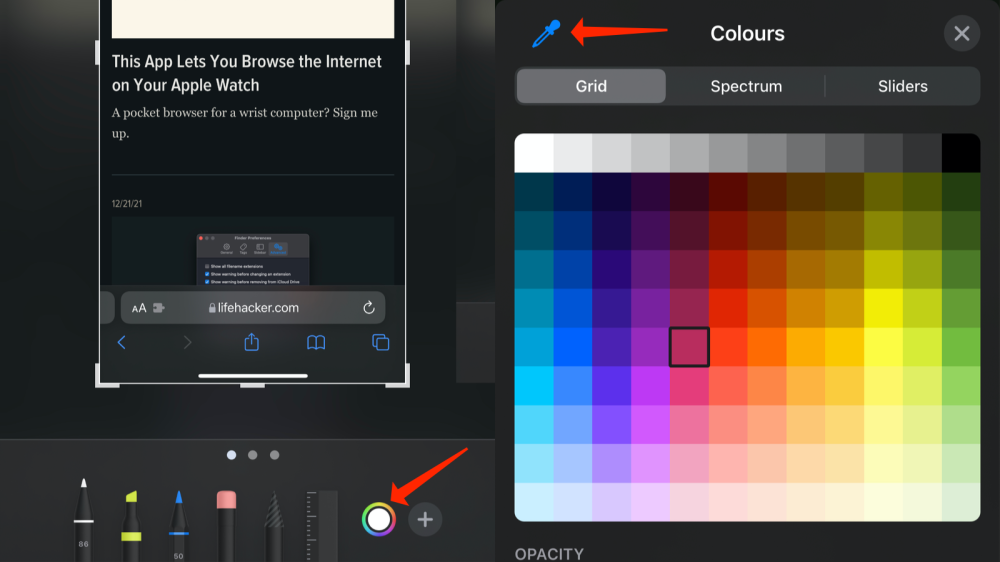Click the Safari back chevron
1000x562 pixels.
[122, 343]
